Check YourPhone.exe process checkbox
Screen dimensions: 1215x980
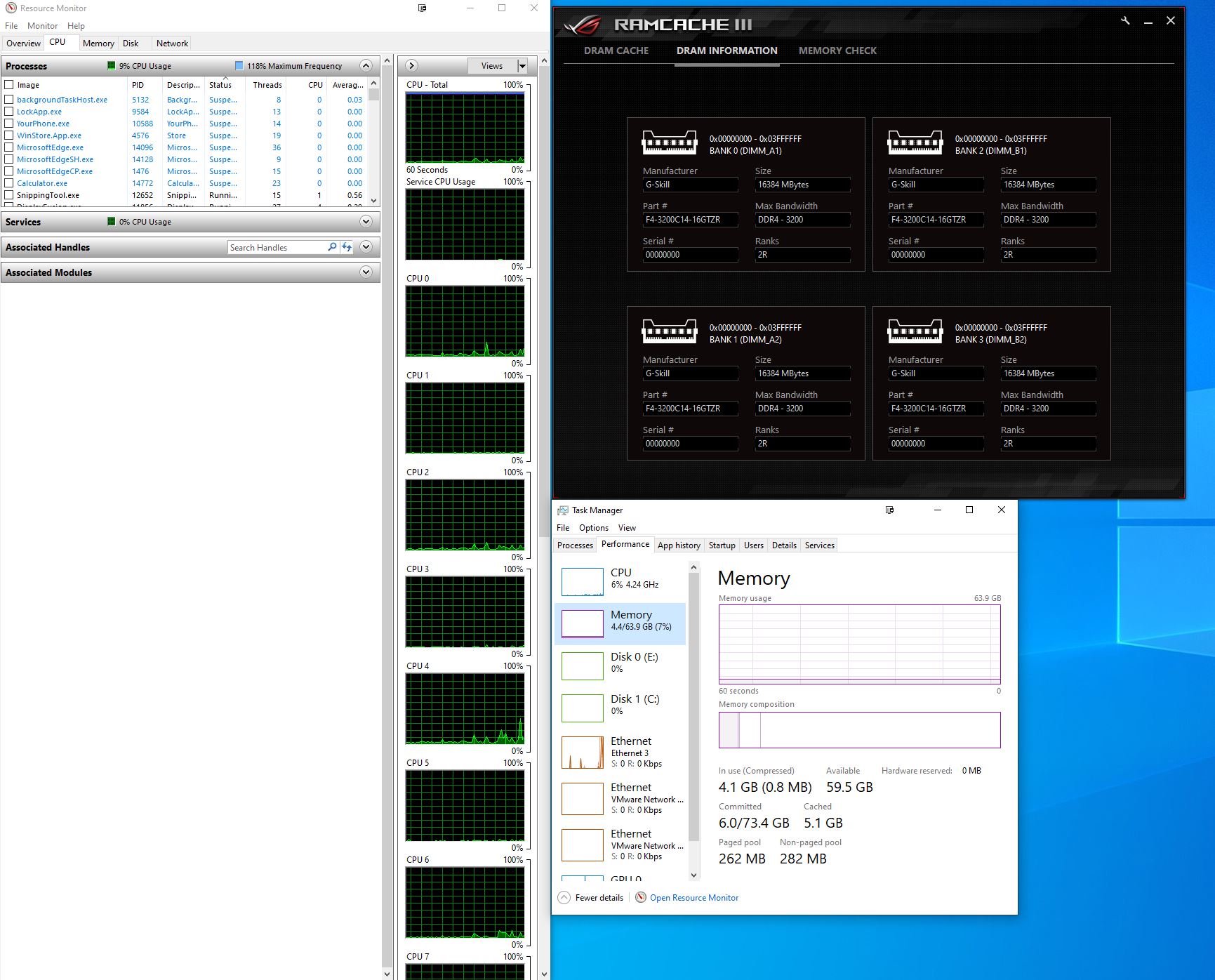coord(9,124)
